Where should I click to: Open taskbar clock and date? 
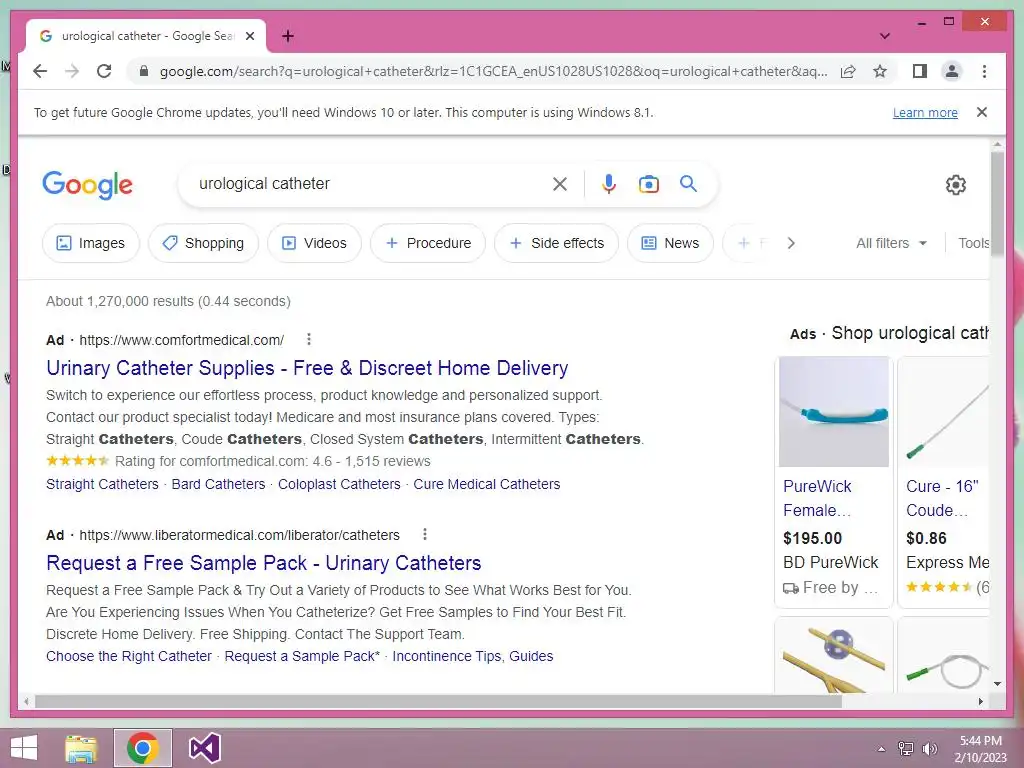pos(980,749)
